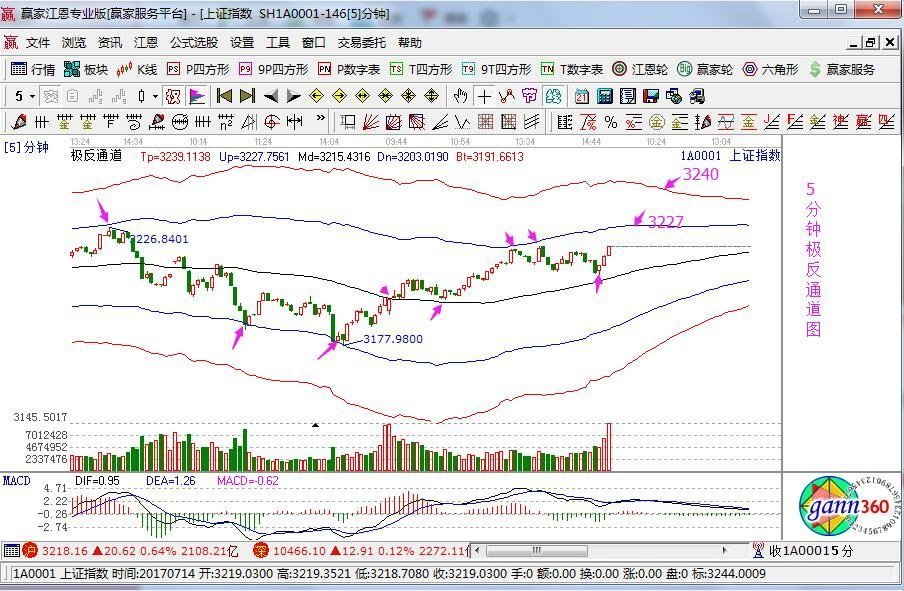
Task: Open 赢家服务 with the dollar icon
Action: click(x=842, y=69)
